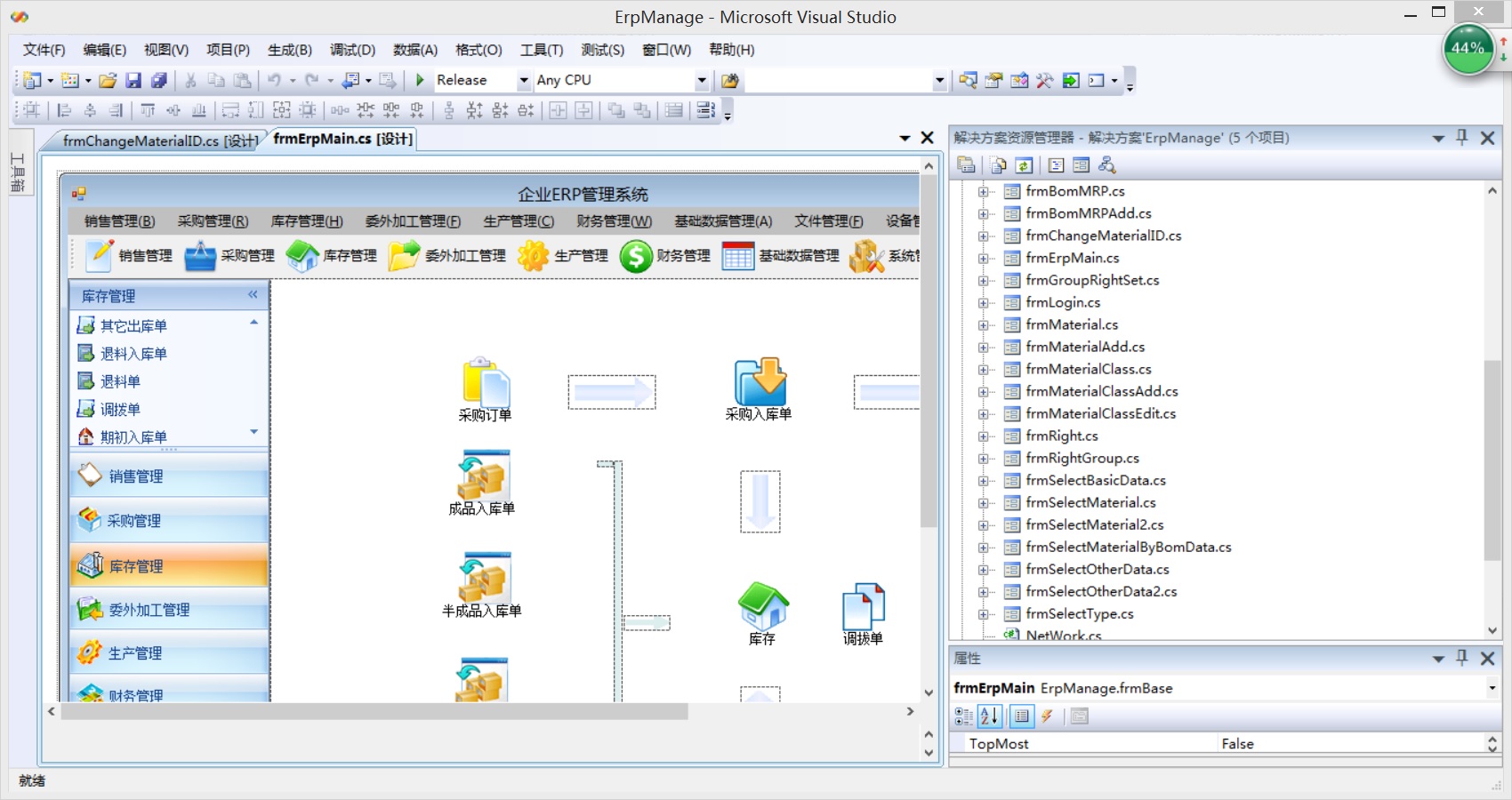Viewport: 1512px width, 800px height.
Task: Click the Save icon in the toolbar
Action: tap(133, 81)
